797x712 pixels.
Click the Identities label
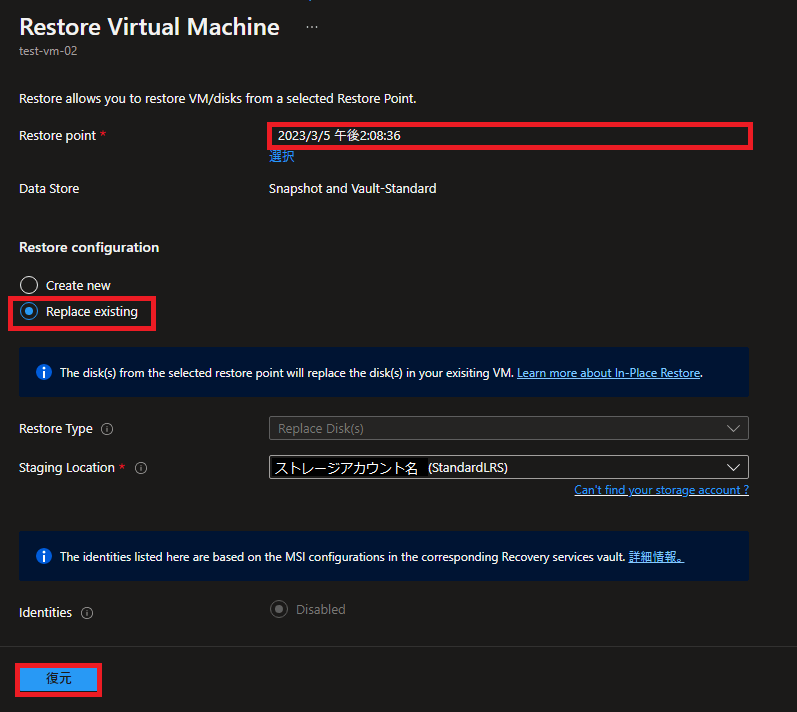pos(45,613)
